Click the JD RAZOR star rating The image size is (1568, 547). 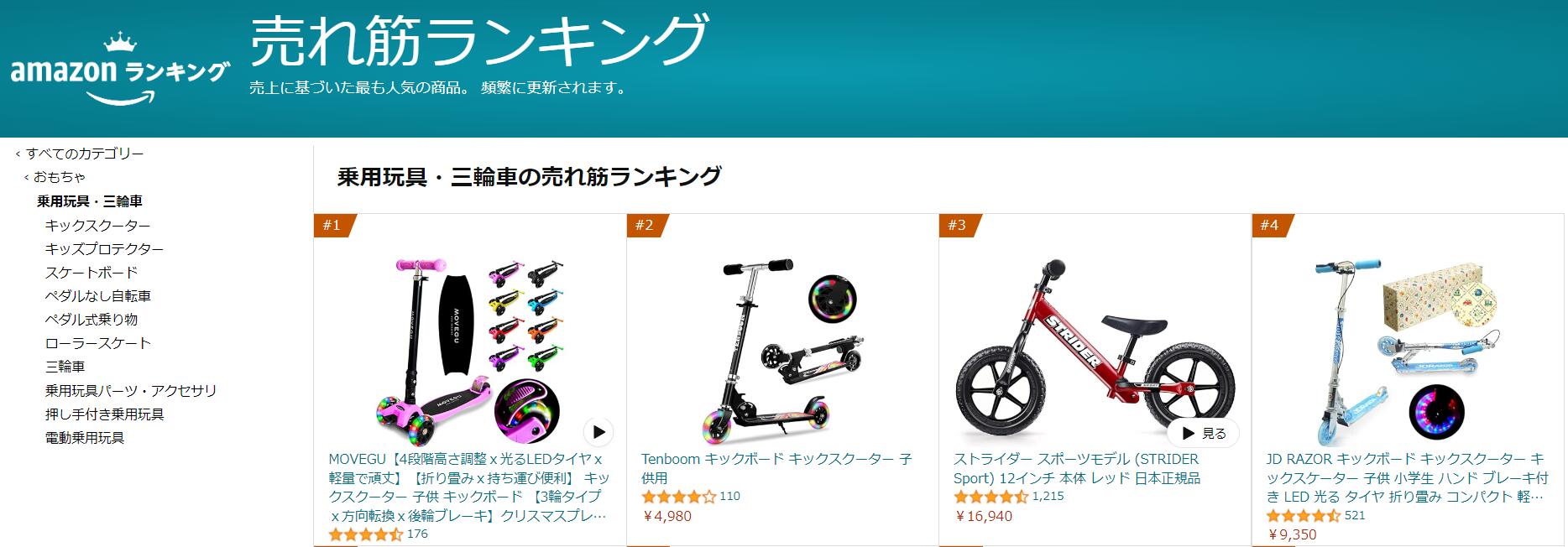(1304, 515)
